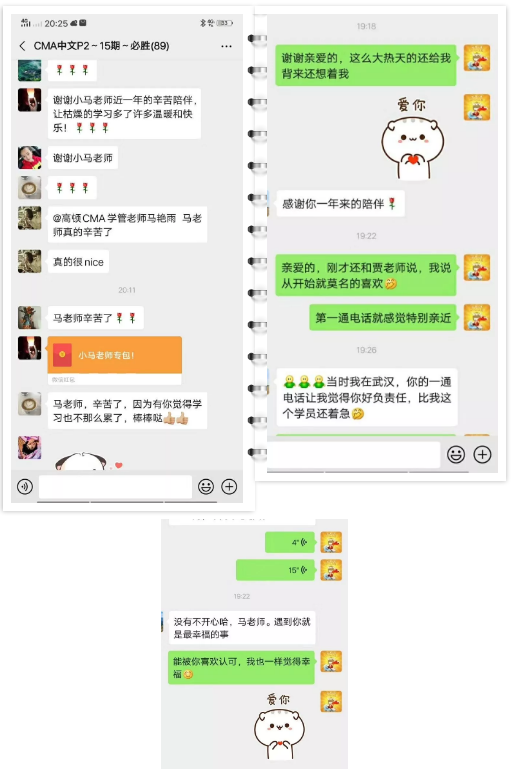Viewport: 522px width, 784px height.
Task: Switch to voice input in group chat
Action: [x=25, y=486]
